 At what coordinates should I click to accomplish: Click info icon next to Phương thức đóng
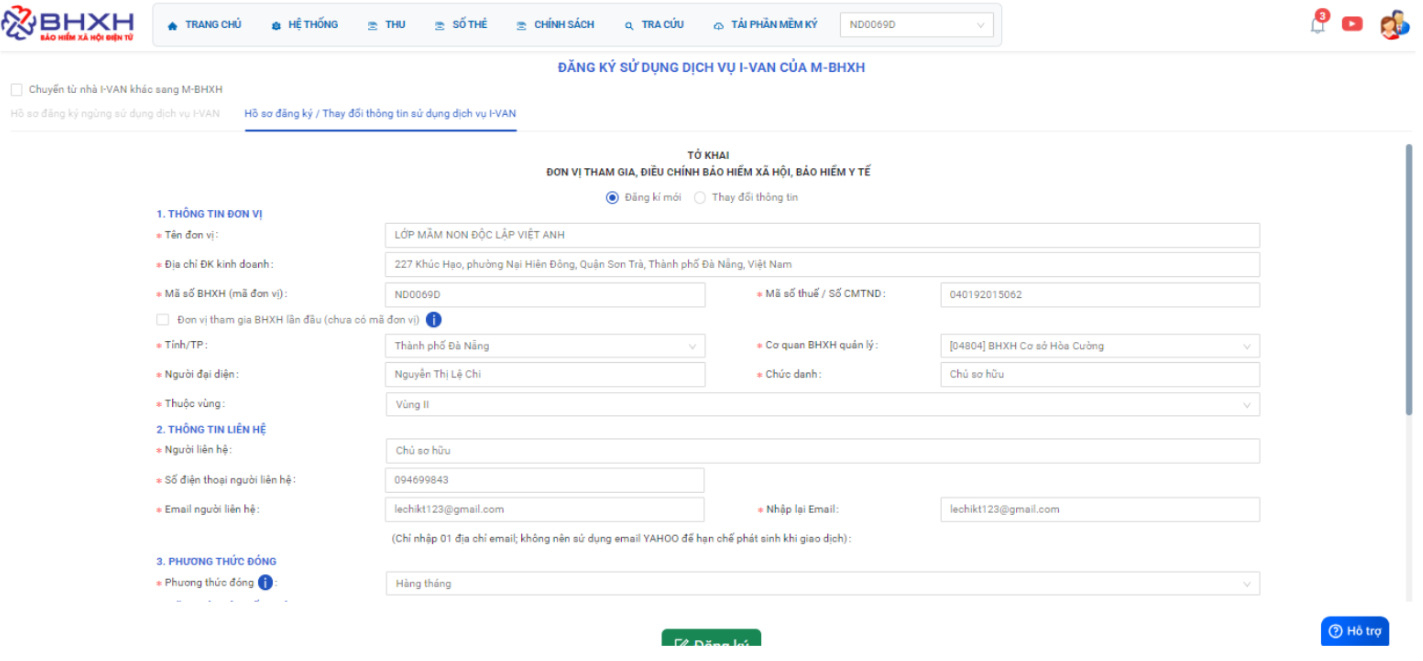tap(265, 583)
